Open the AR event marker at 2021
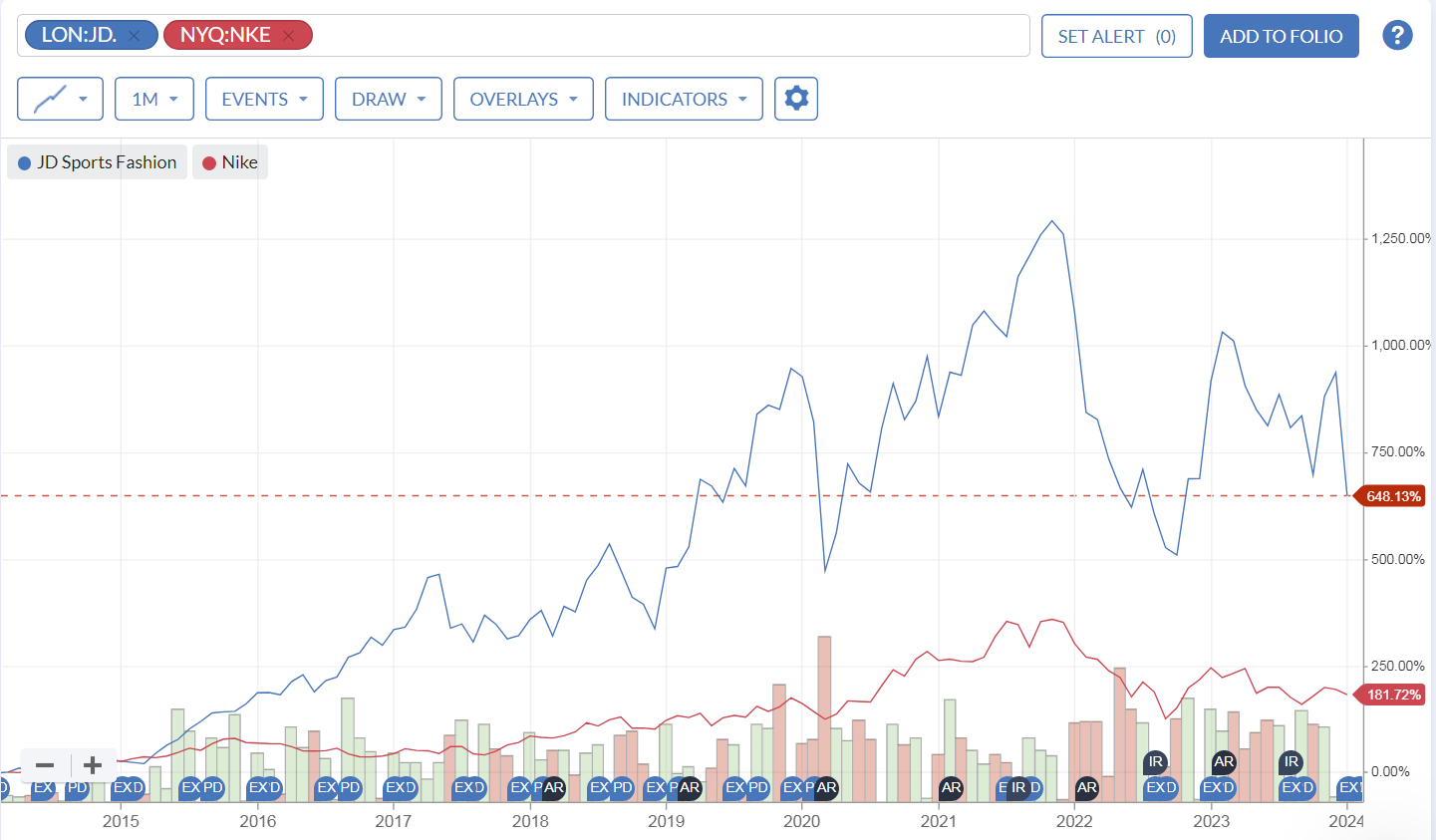This screenshot has height=840, width=1436. point(952,787)
